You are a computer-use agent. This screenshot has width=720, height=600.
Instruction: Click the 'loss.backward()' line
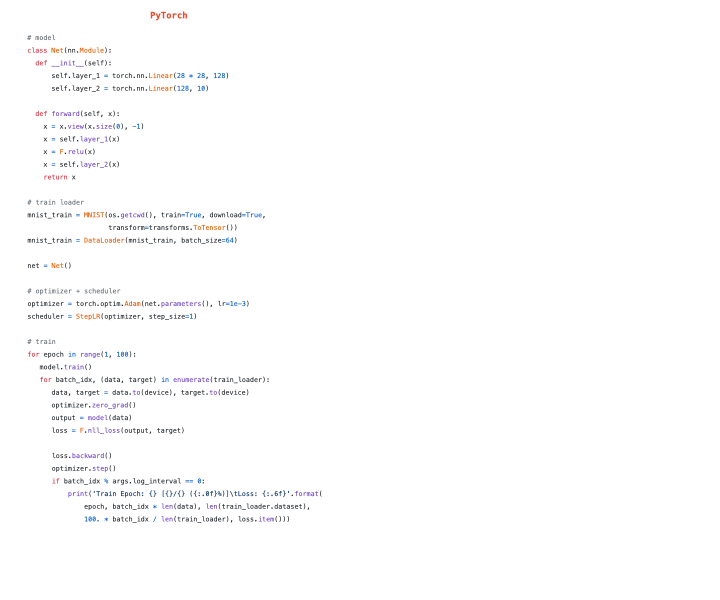(x=82, y=455)
